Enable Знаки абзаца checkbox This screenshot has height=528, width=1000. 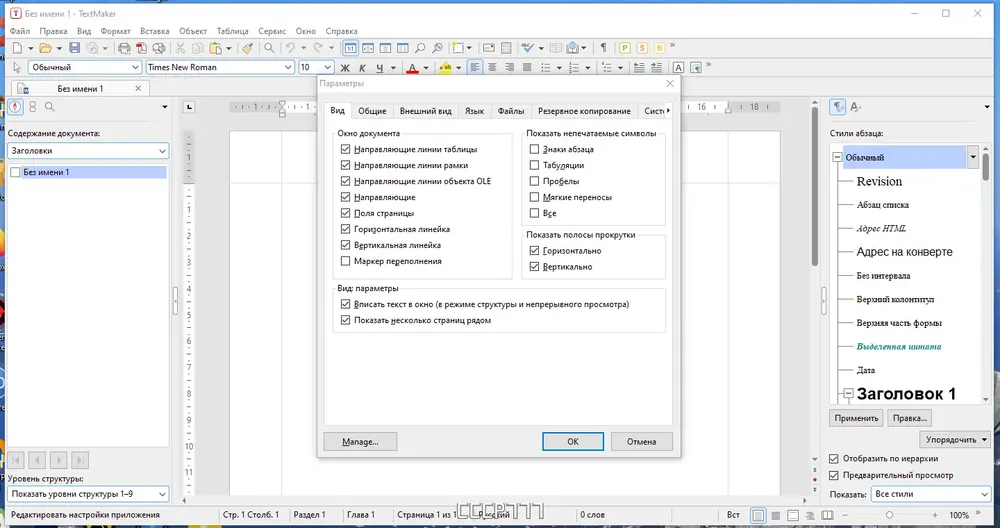(534, 149)
